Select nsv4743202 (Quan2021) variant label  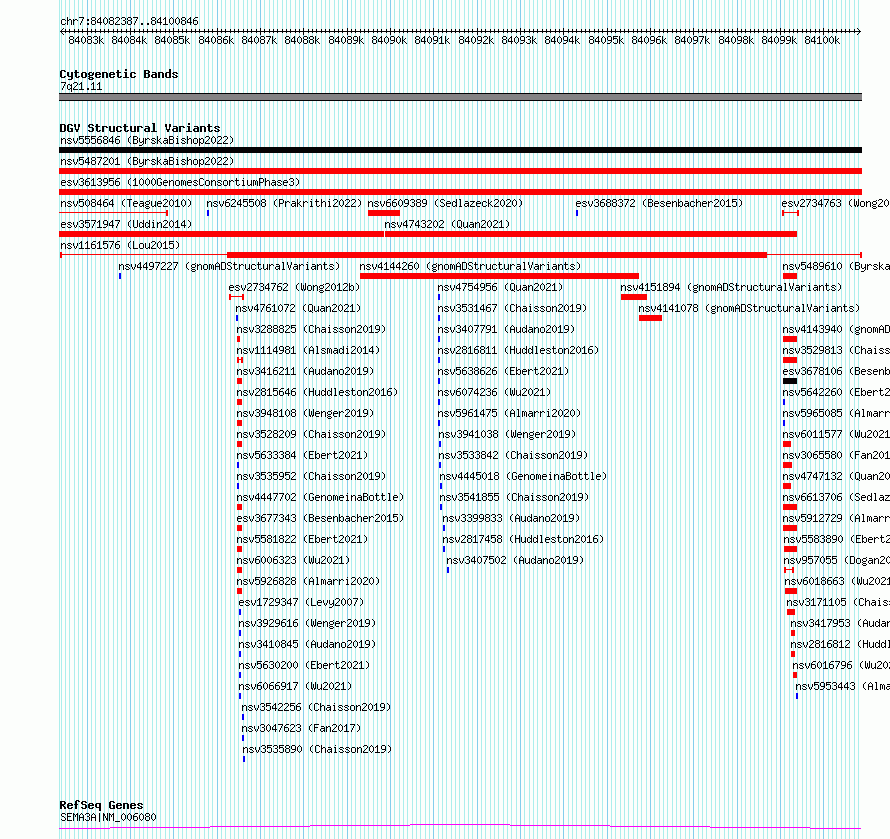(x=447, y=224)
